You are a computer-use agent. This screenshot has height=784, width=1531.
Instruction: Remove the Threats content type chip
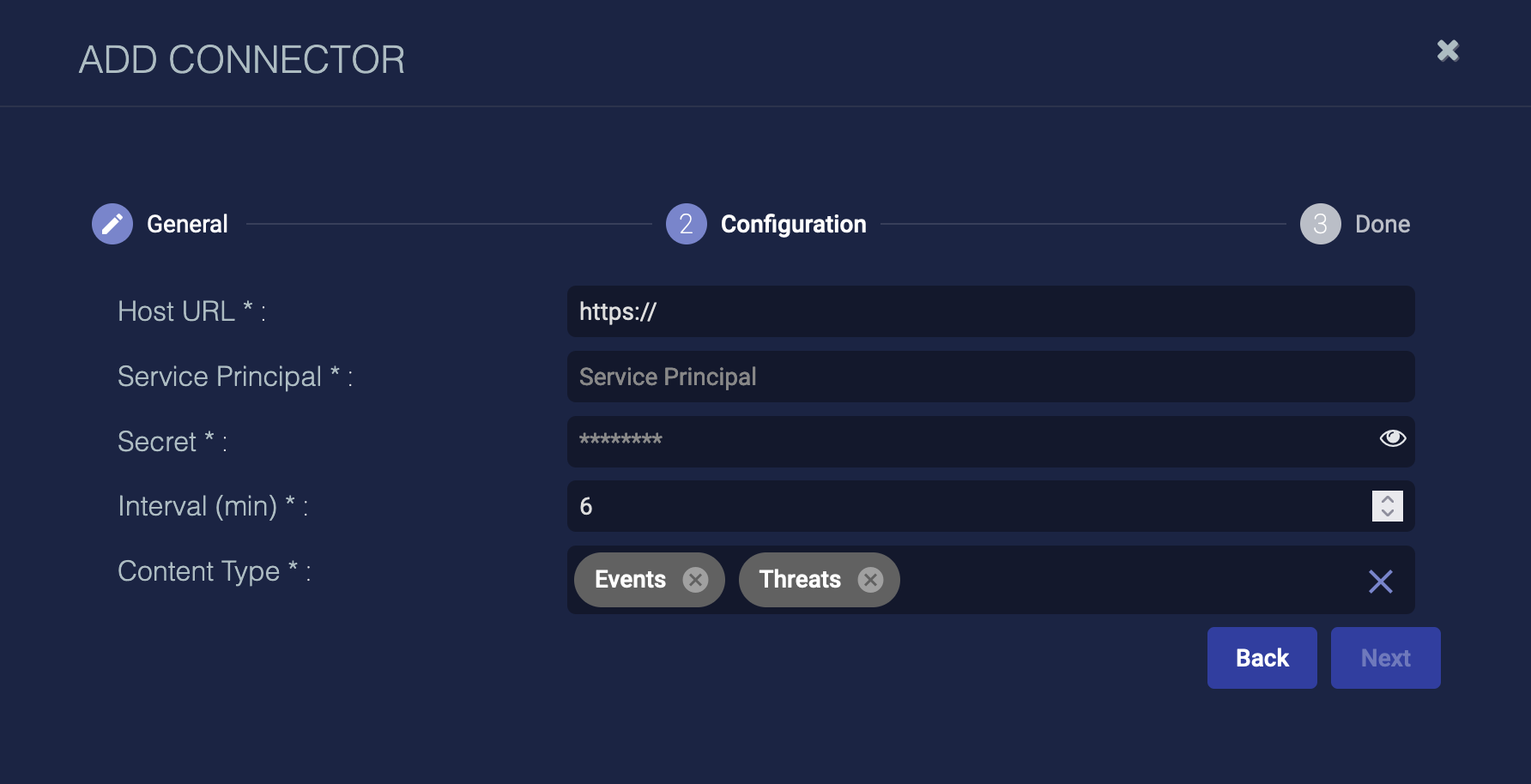click(870, 580)
